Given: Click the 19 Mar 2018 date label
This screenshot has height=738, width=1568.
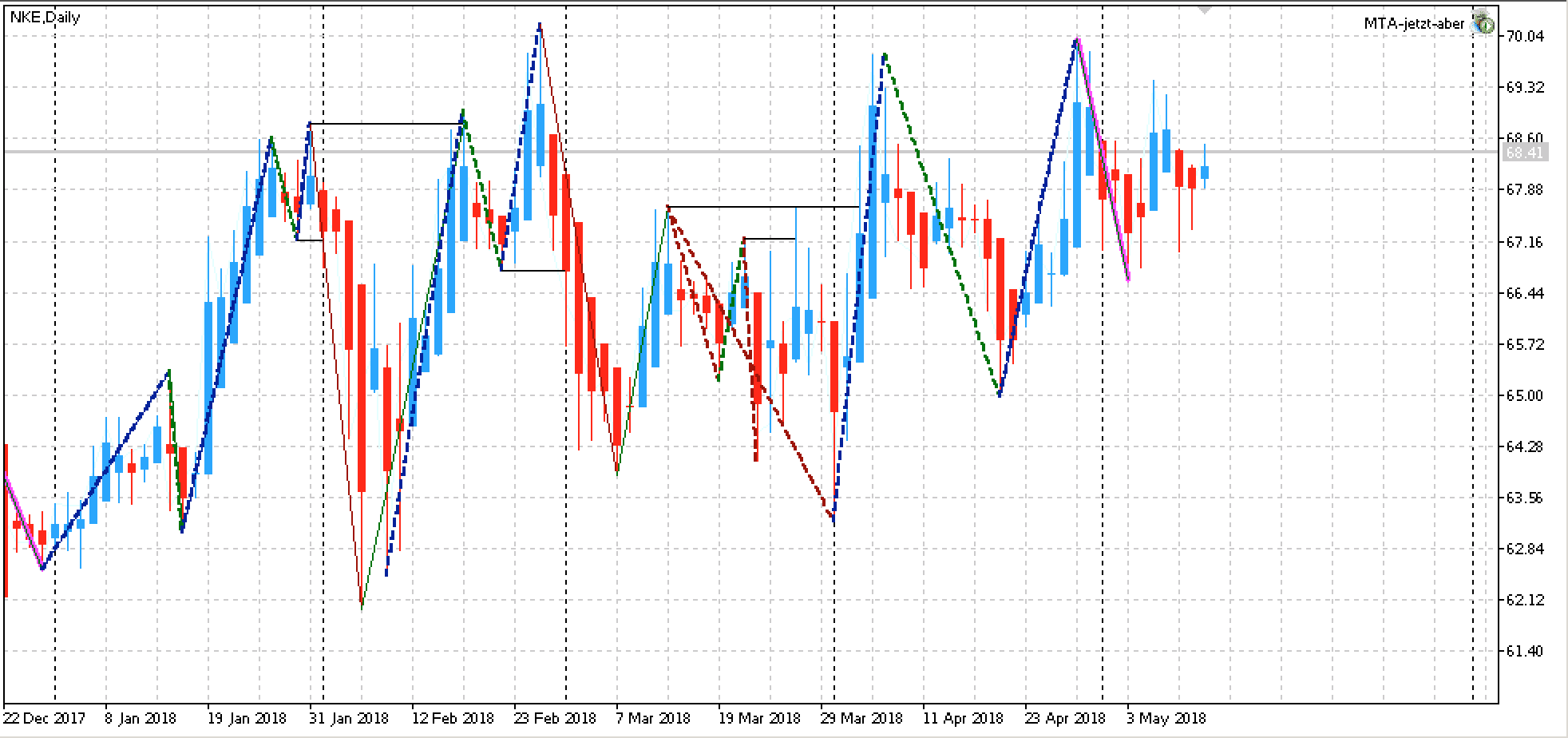Looking at the screenshot, I should (x=759, y=718).
